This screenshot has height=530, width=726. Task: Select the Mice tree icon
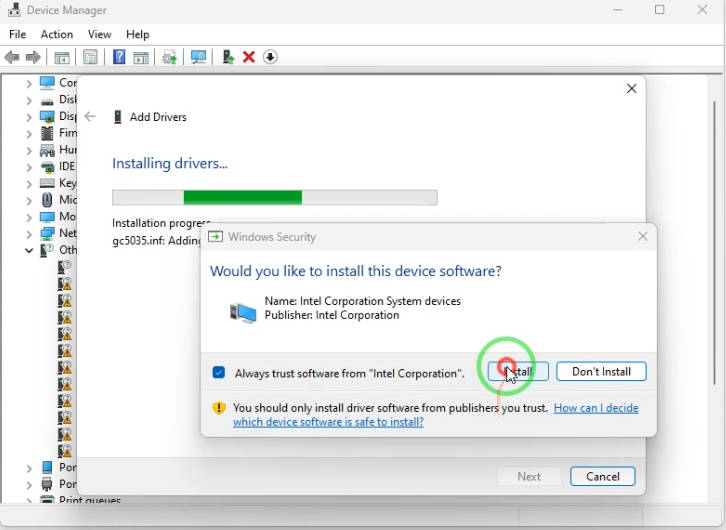(47, 200)
